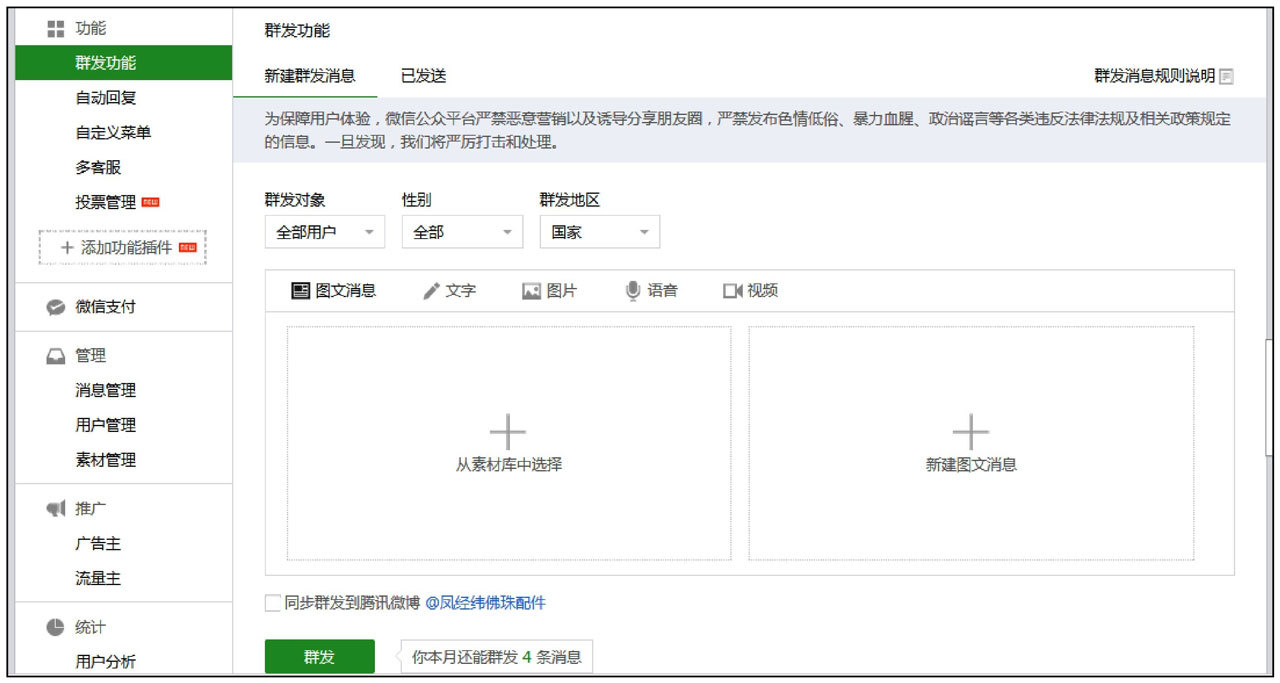Open 群发功能 in the sidebar
Screen dimensions: 1280x683
pos(124,63)
